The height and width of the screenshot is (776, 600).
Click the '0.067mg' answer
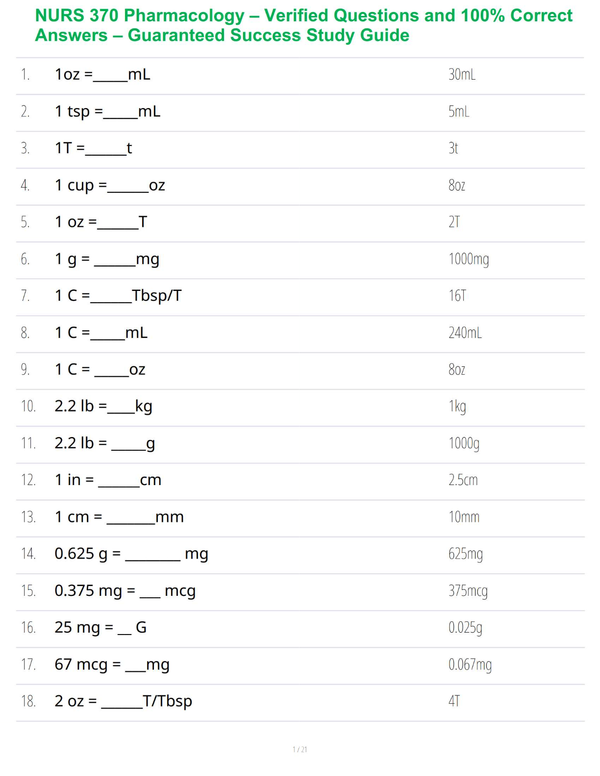pos(470,665)
